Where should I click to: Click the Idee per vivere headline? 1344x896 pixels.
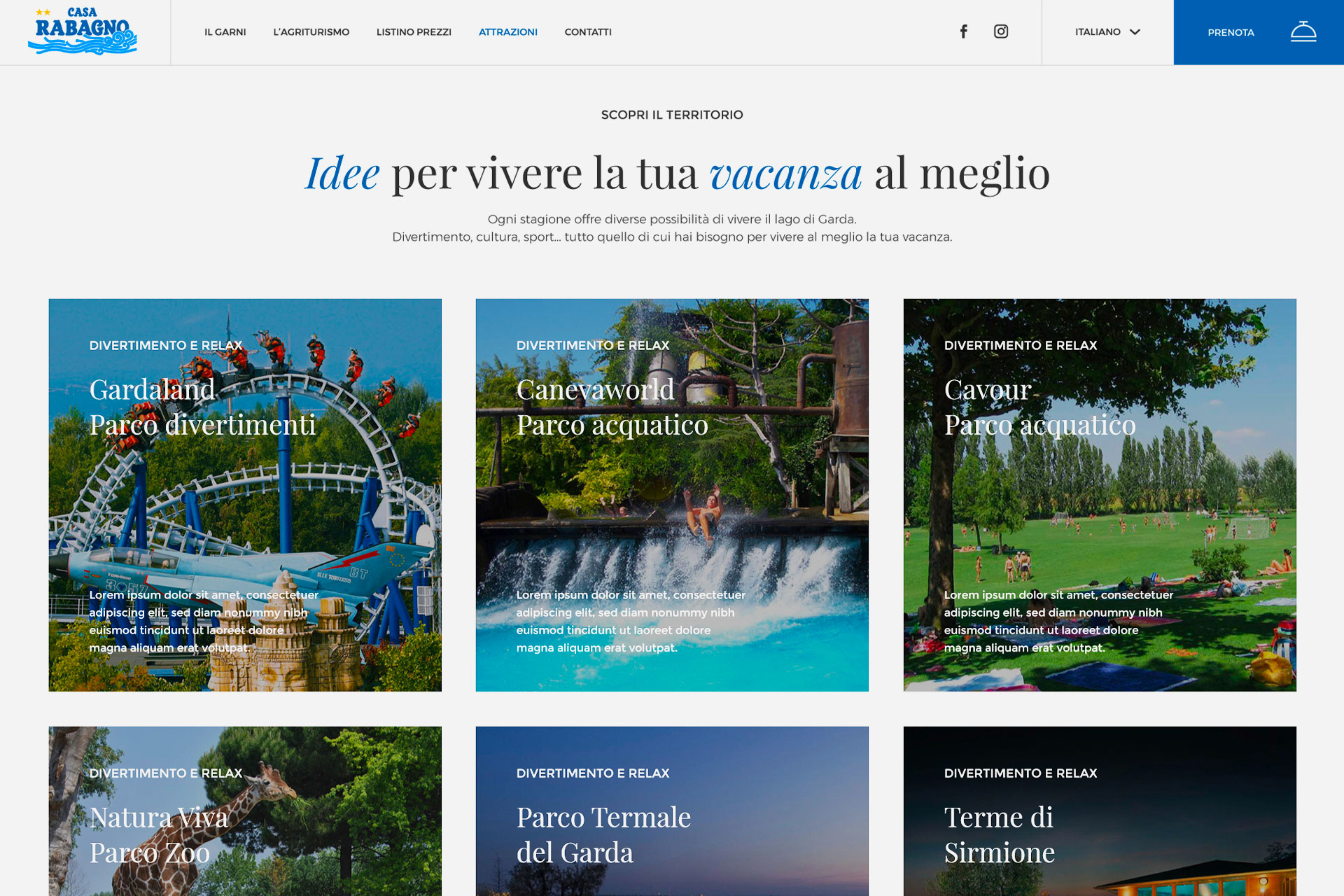tap(677, 173)
